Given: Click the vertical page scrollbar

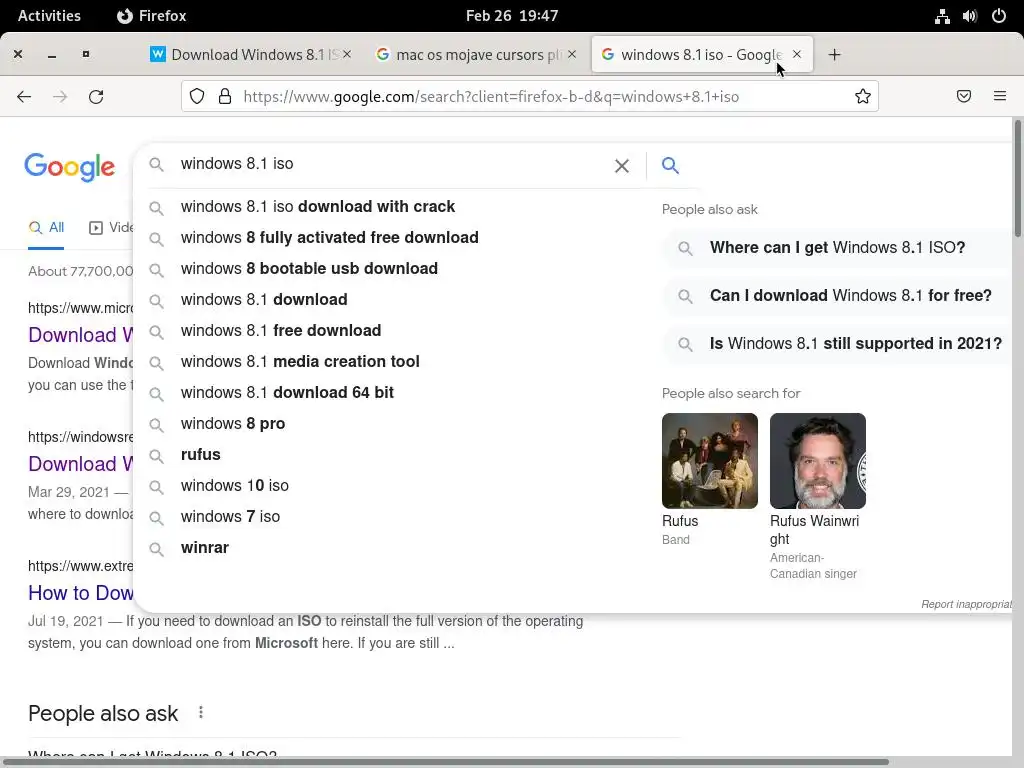Looking at the screenshot, I should [1018, 178].
